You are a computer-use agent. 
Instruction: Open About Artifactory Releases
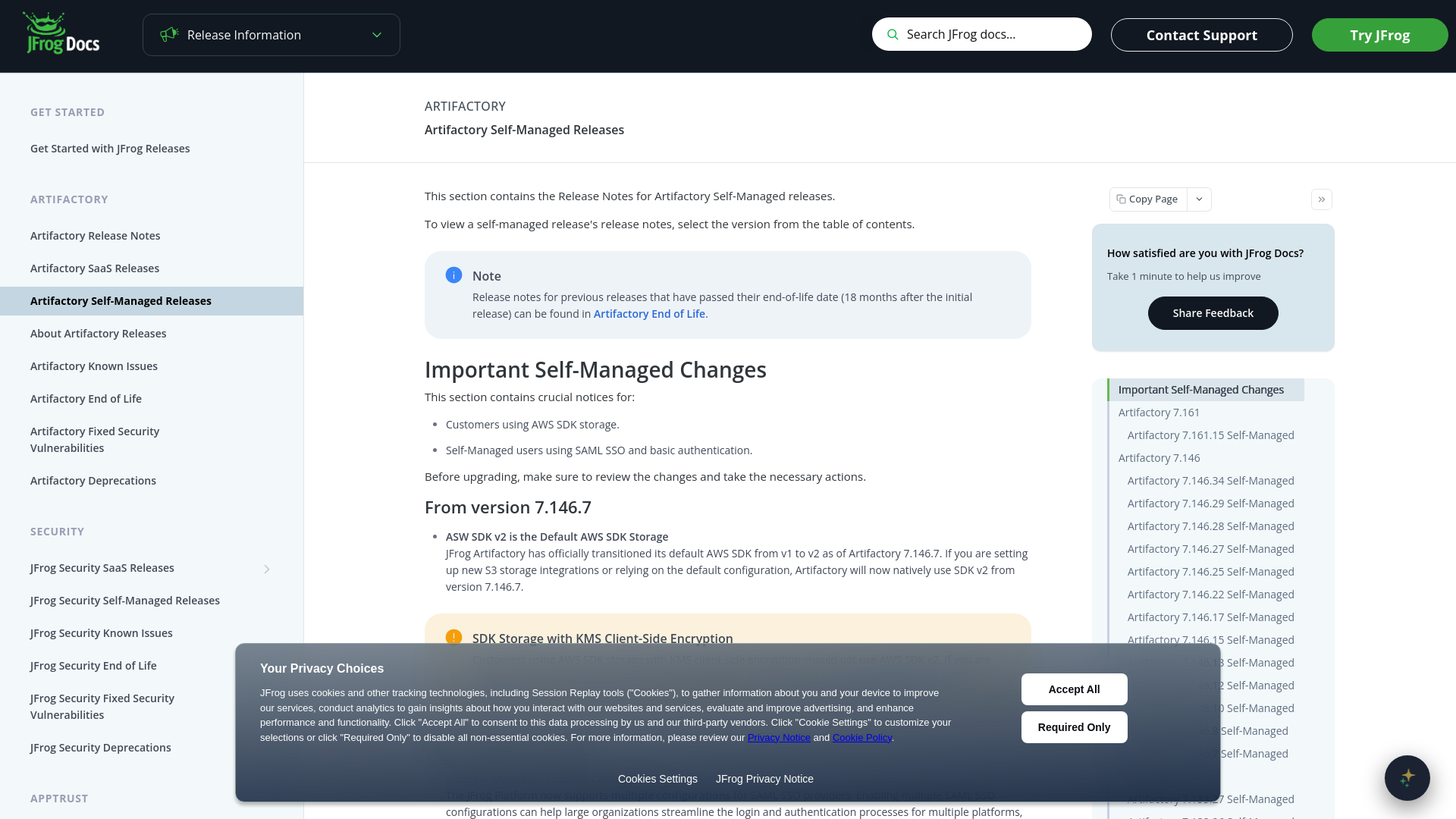pyautogui.click(x=99, y=334)
